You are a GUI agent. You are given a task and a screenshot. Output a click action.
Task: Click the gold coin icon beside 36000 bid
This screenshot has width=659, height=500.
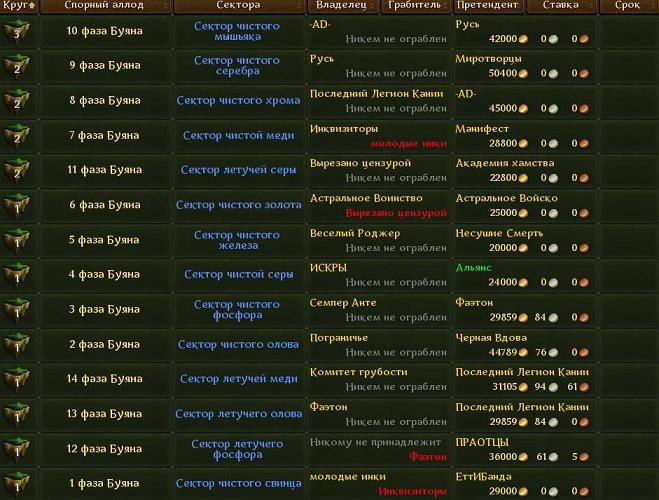click(x=523, y=456)
